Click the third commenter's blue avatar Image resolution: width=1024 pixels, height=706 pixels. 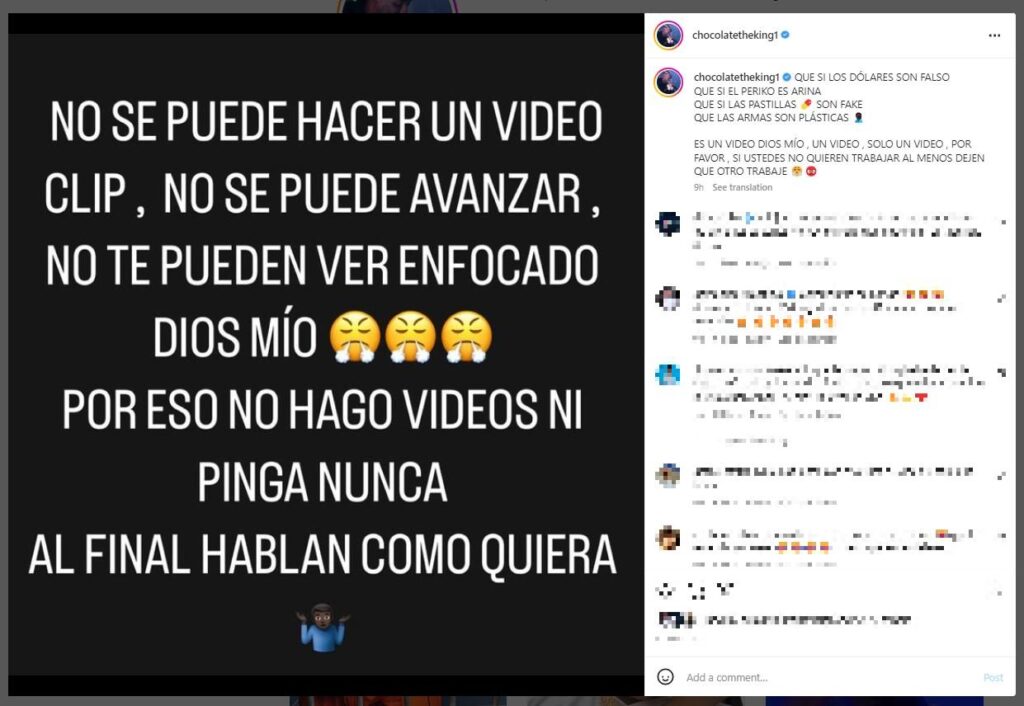pos(668,374)
